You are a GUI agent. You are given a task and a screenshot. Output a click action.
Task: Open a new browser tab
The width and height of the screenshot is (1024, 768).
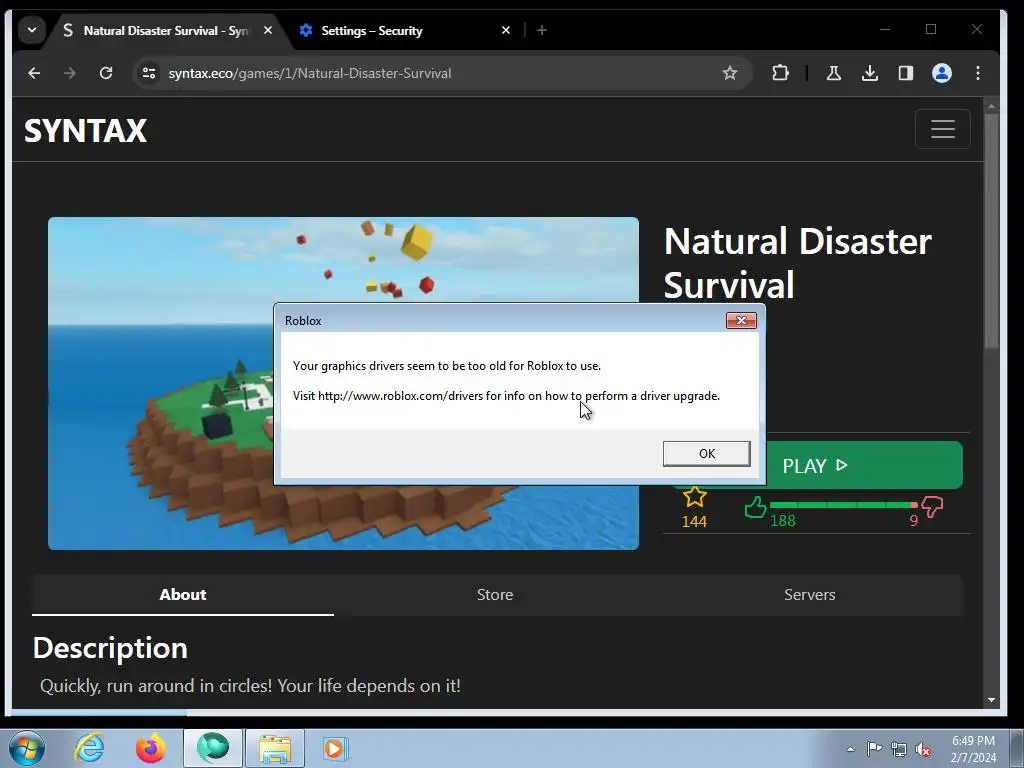pyautogui.click(x=541, y=30)
